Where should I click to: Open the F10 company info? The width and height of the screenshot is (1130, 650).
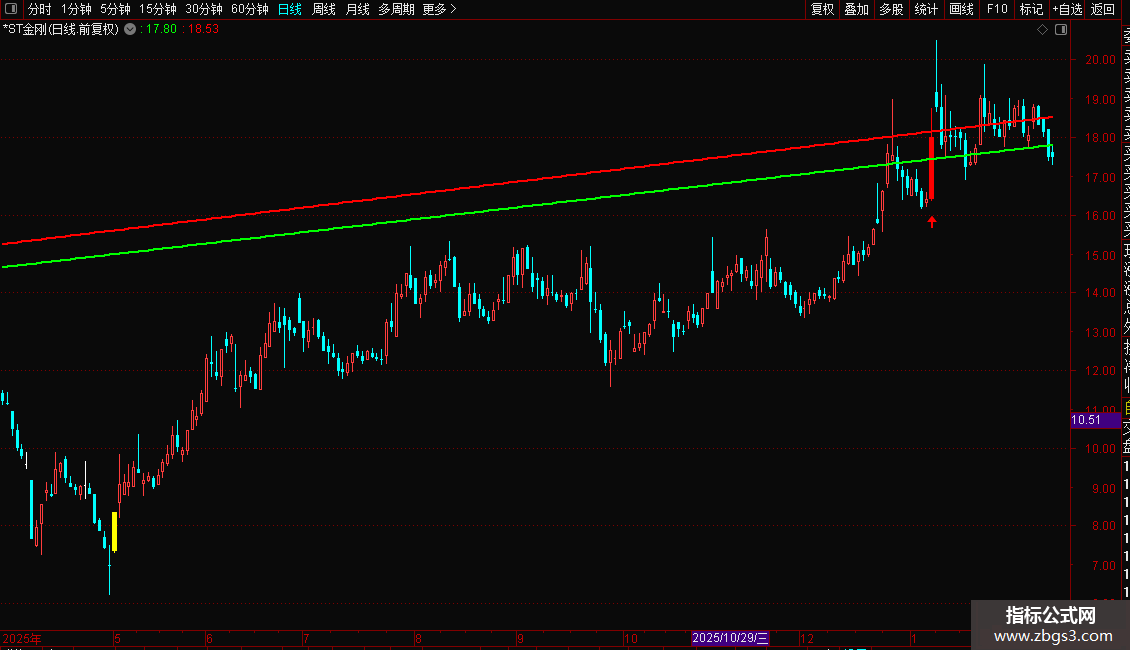pos(997,9)
